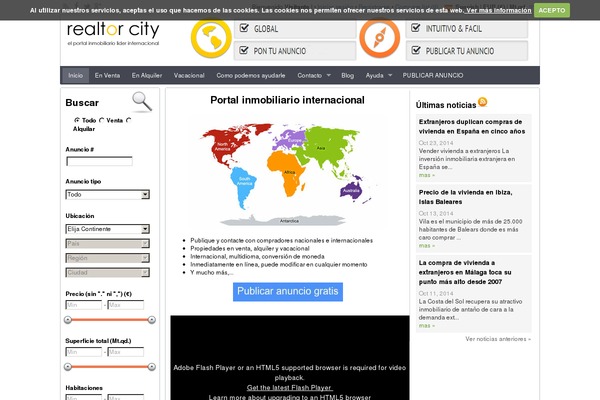Click the Superficie total Min field

(84, 352)
